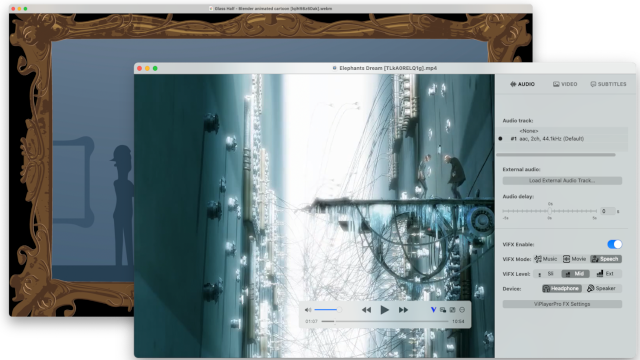Switch to the Subtitles tab

click(x=608, y=84)
